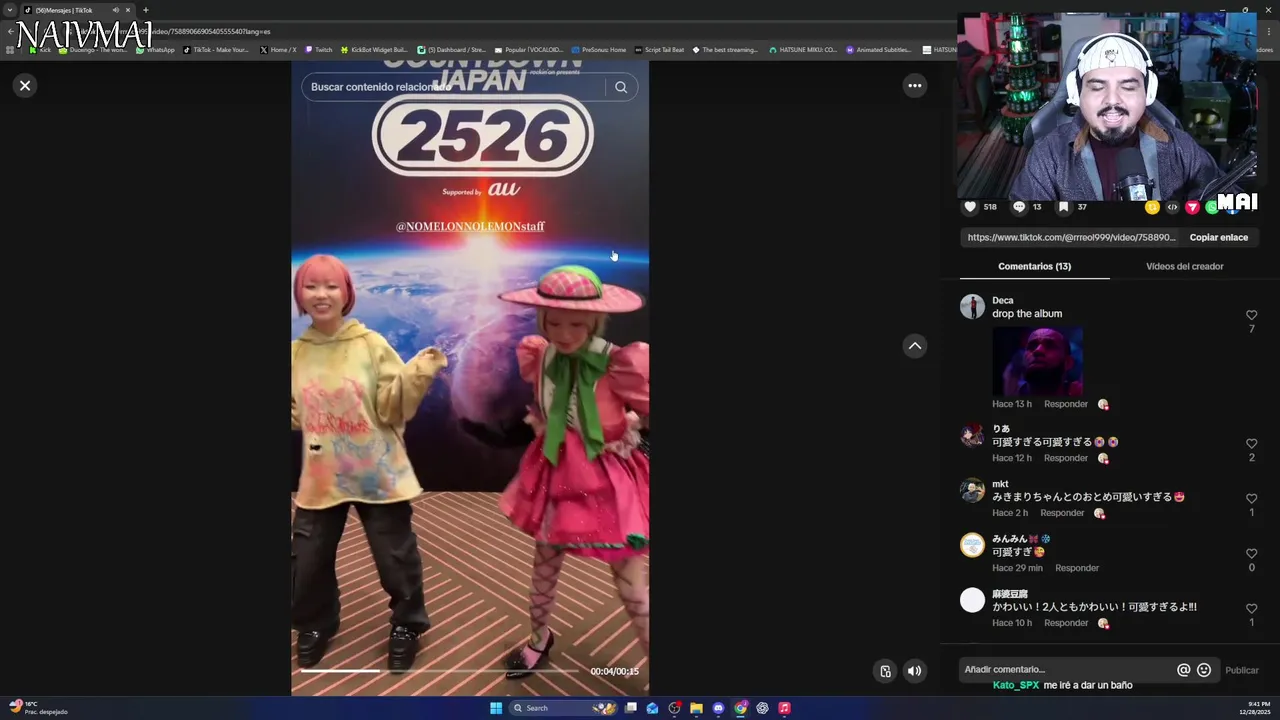Open 'KickBot Widget Buil...' bookmark
The height and width of the screenshot is (720, 1280).
point(374,50)
